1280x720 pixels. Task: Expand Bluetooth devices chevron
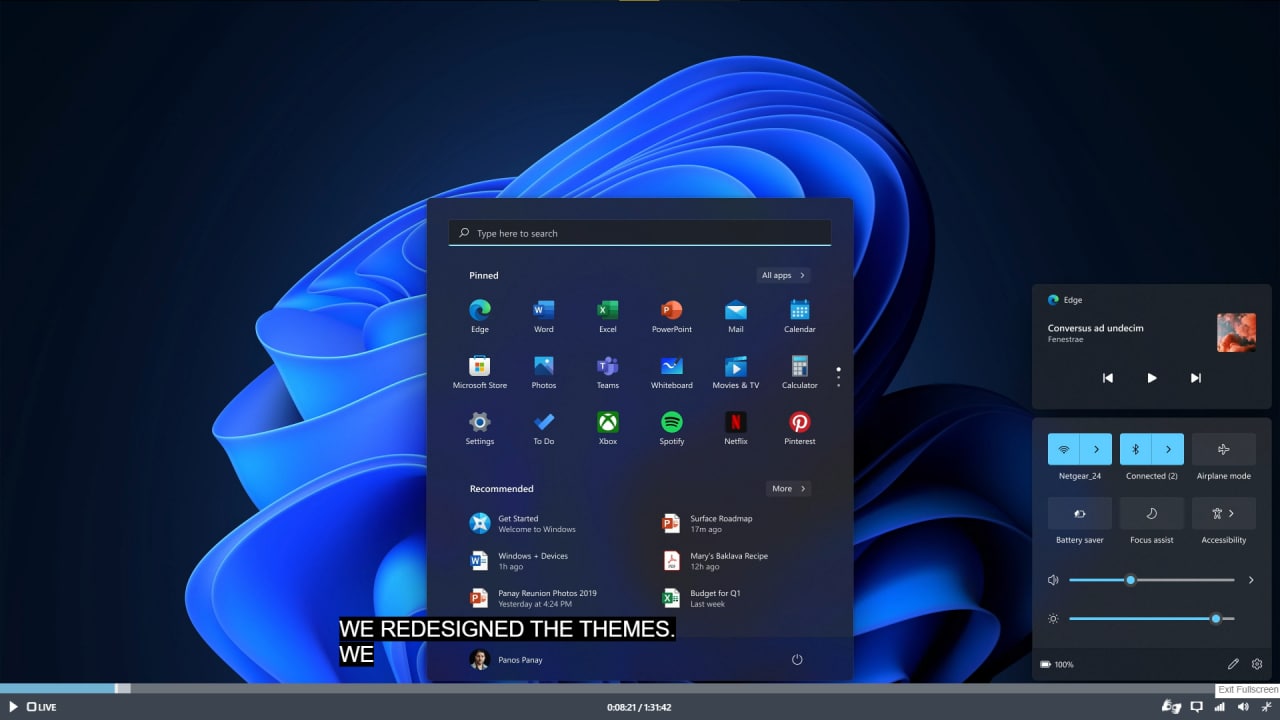[1168, 449]
